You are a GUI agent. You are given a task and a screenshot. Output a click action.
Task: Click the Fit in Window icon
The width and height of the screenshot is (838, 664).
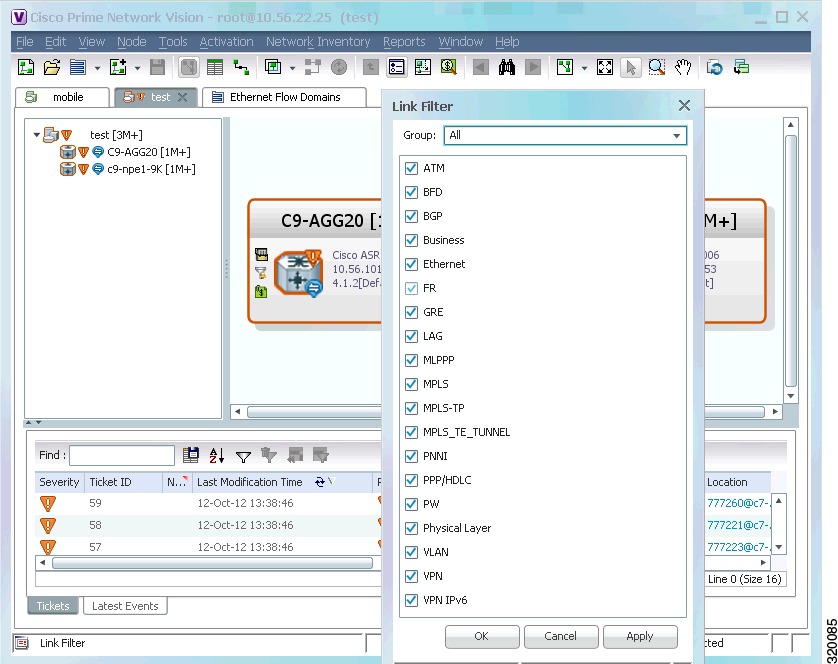coord(605,67)
